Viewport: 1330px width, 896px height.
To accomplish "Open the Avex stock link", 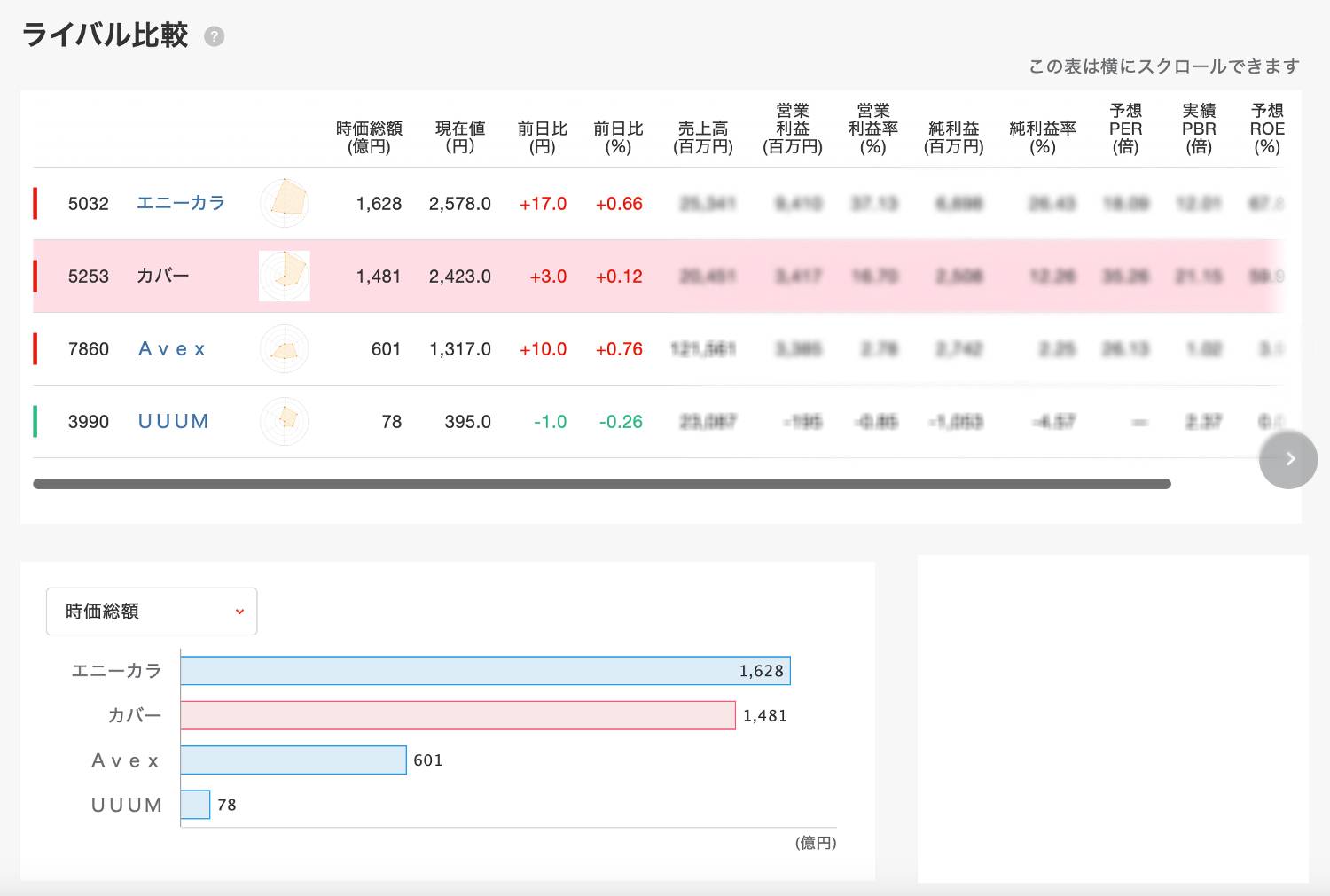I will [172, 349].
